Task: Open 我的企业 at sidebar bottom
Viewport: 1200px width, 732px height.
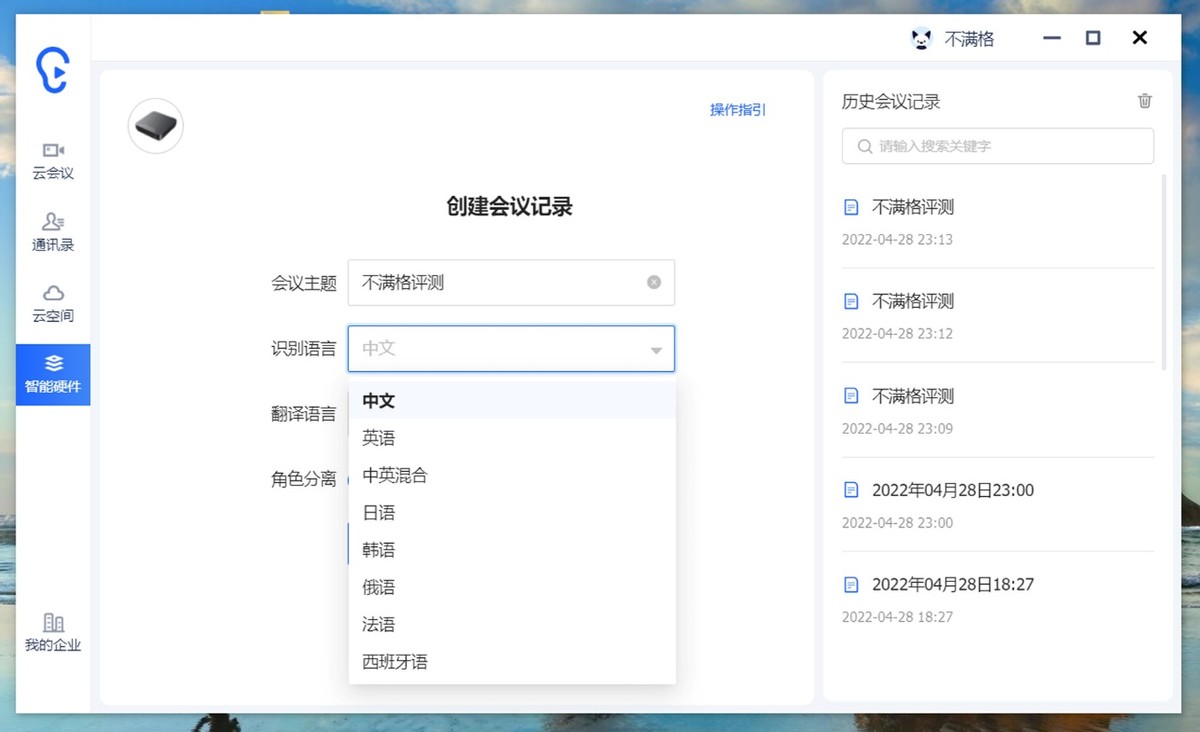Action: [53, 633]
